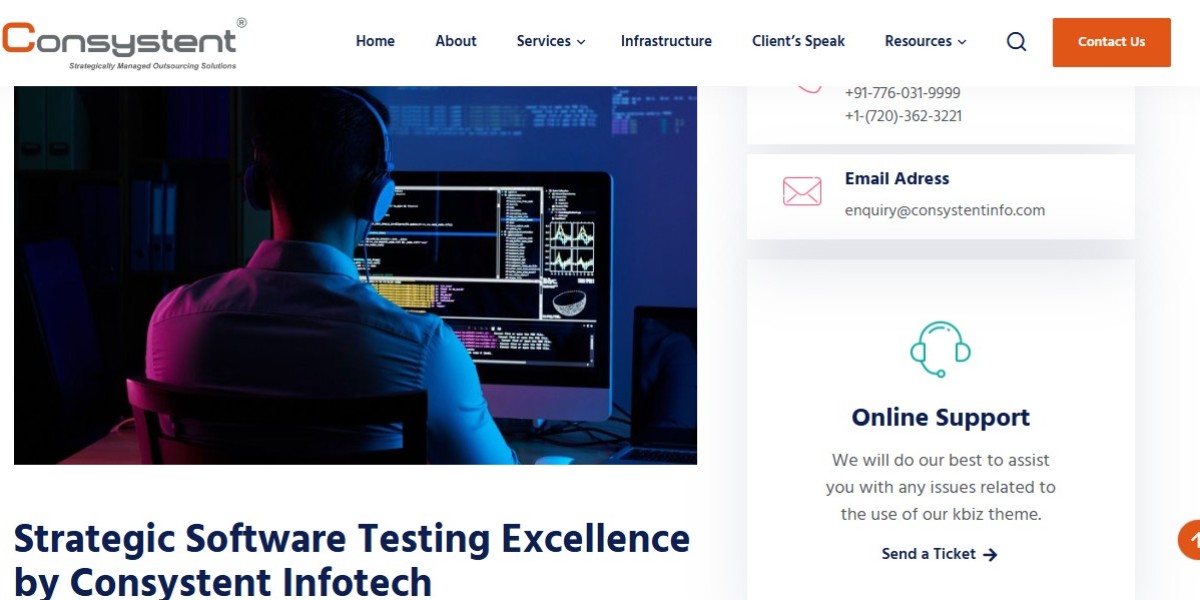
Task: Click the tagline "Strategically Managed Outsourcing Solutions"
Action: [153, 66]
